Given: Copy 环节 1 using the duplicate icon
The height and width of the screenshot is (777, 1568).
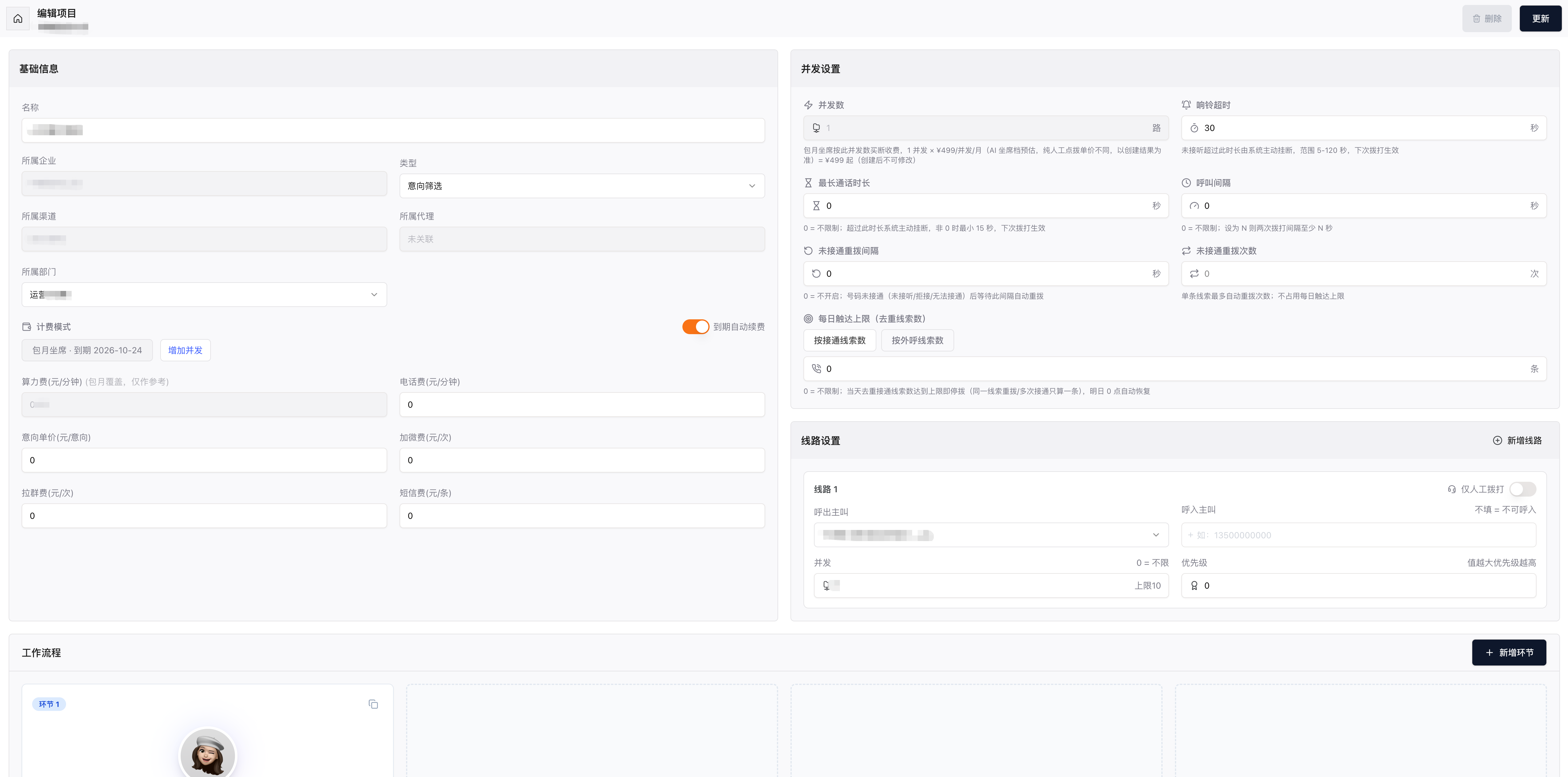Looking at the screenshot, I should [373, 704].
